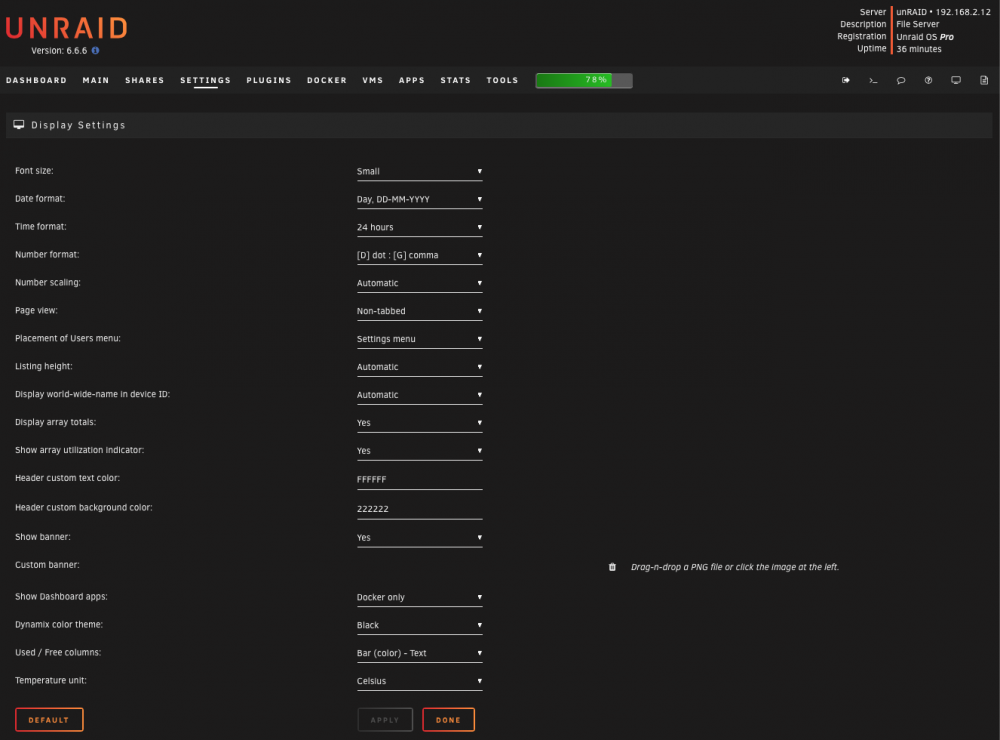Open the Dynamix color theme dropdown
Viewport: 1000px width, 740px height.
(419, 625)
